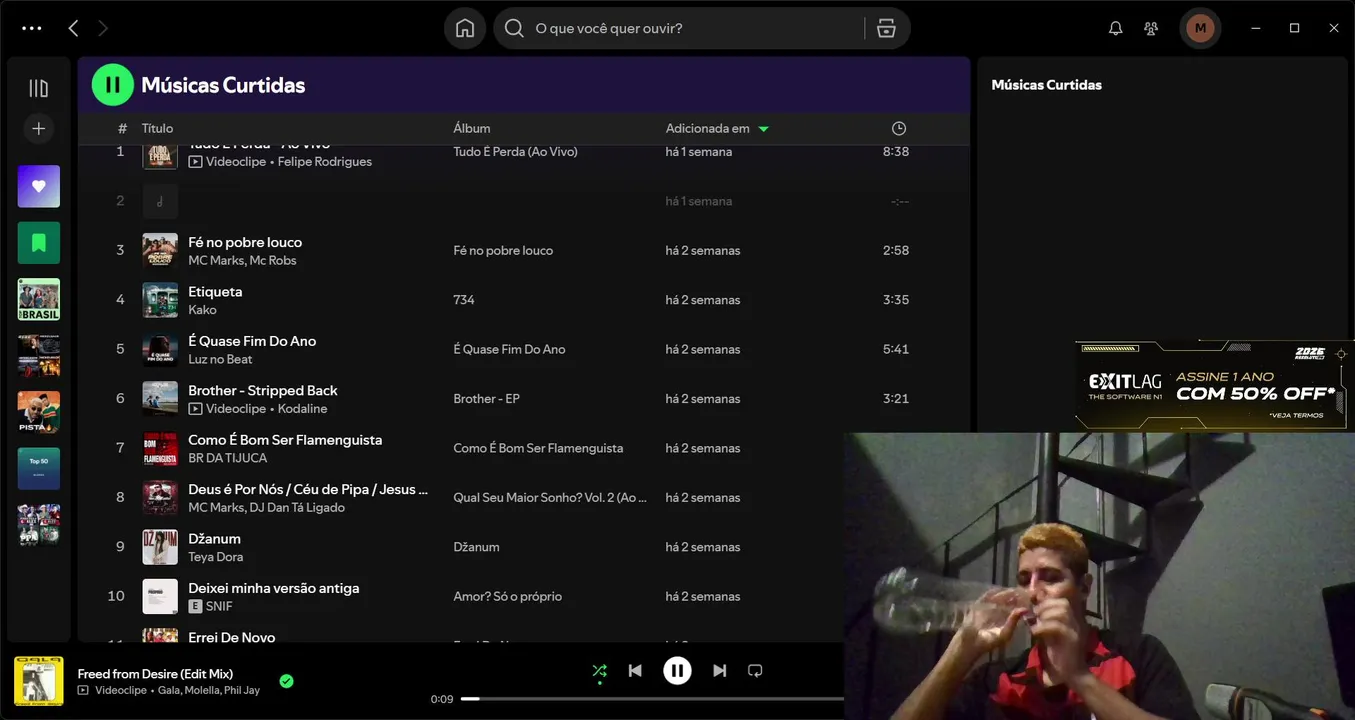Click the green sort arrow by Adicionada em
Screen dimensions: 1355x720
coord(763,129)
